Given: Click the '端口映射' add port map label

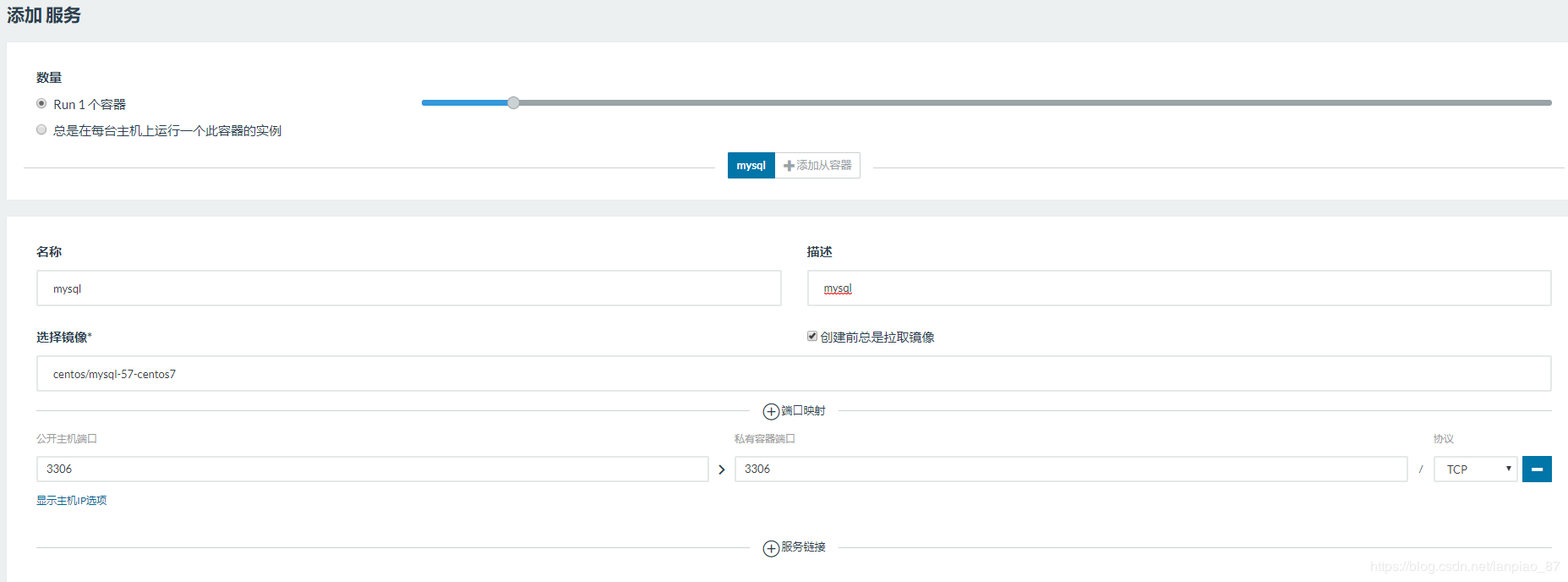Looking at the screenshot, I should point(803,410).
